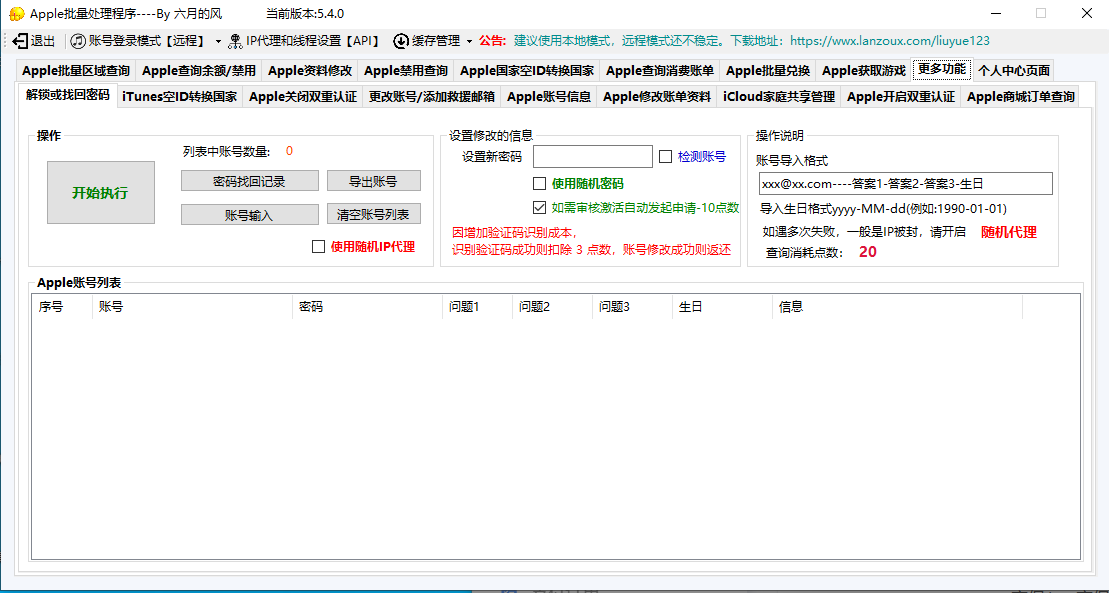Check the 检测账号 checkbox
The width and height of the screenshot is (1109, 593).
(x=666, y=157)
